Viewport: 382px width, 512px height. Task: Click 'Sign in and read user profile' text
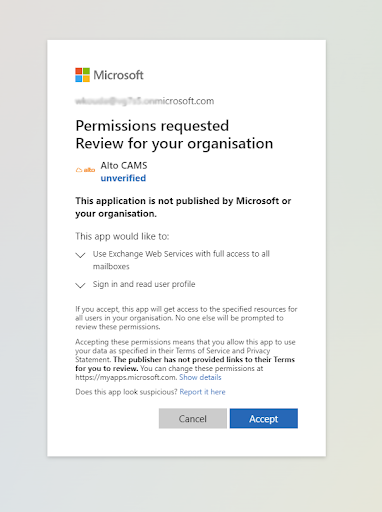[x=144, y=284]
